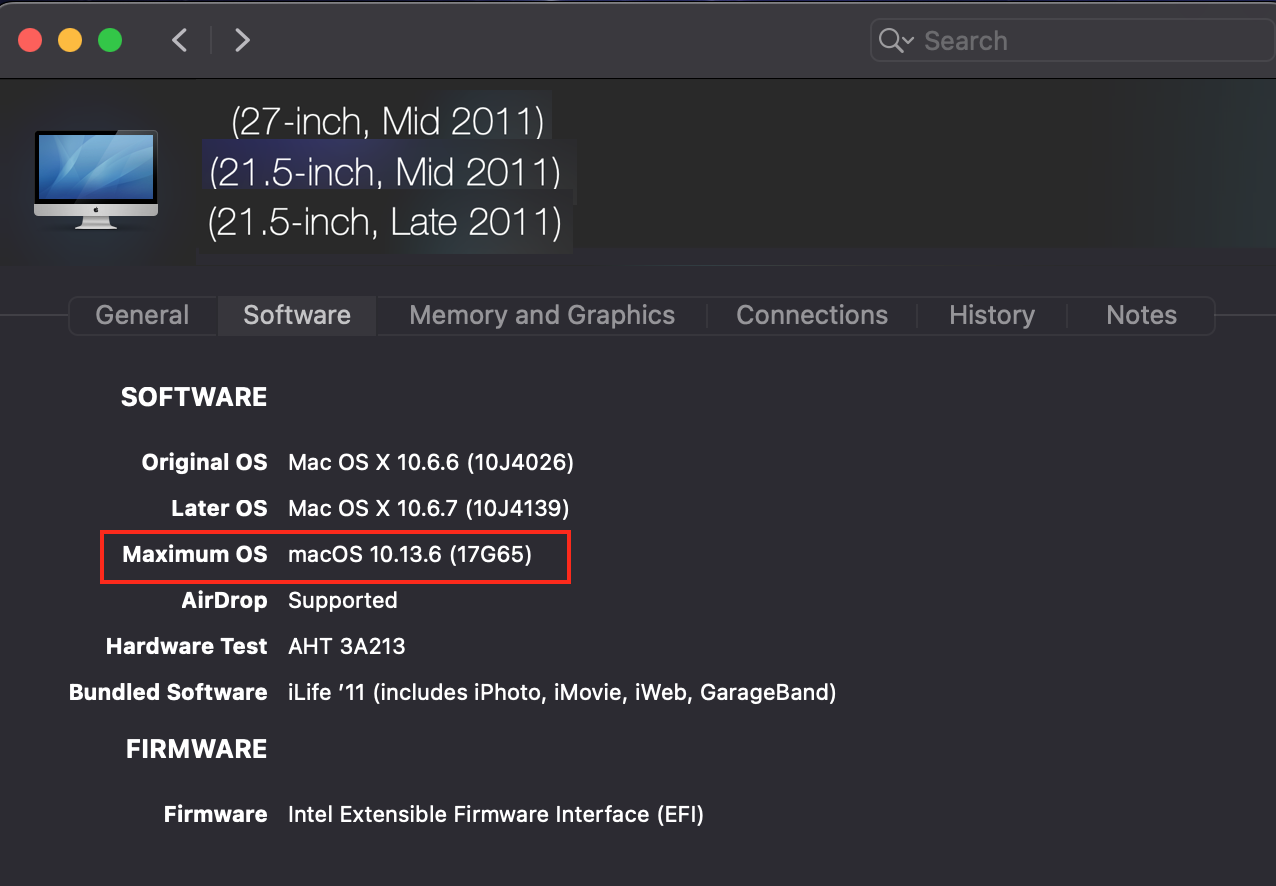Image resolution: width=1276 pixels, height=886 pixels.
Task: View the History tab
Action: [992, 315]
